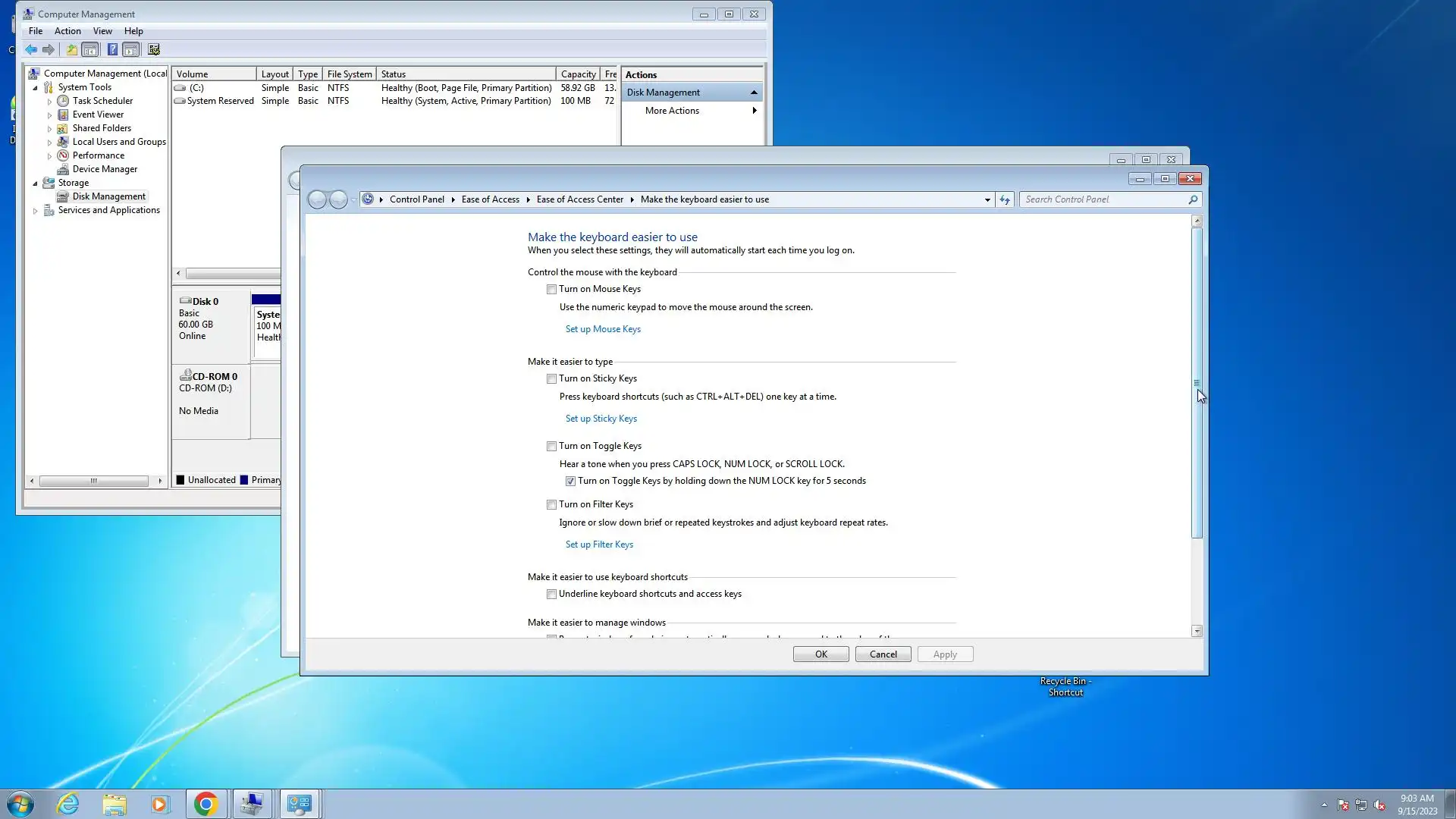Open the address bar history dropdown arrow
The image size is (1456, 819).
pos(987,200)
